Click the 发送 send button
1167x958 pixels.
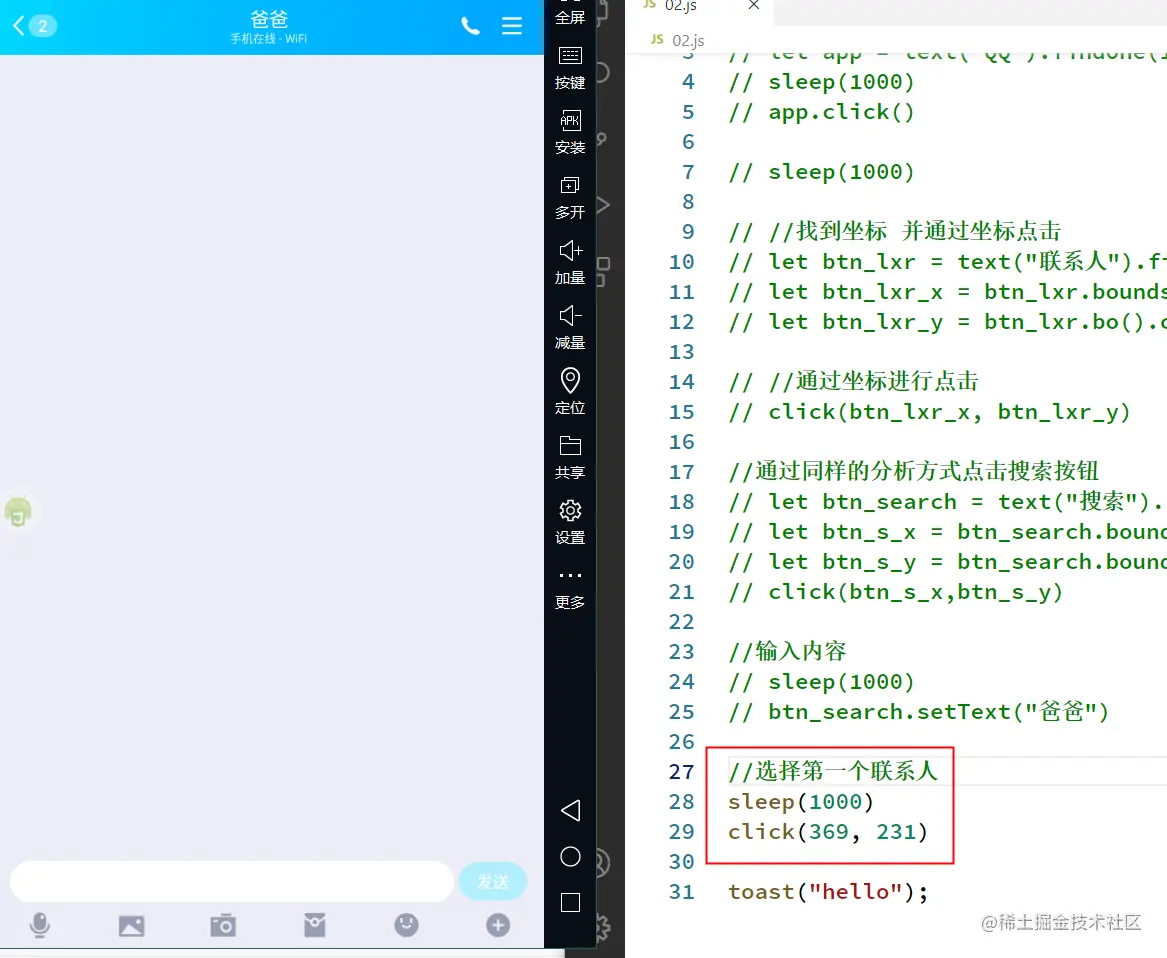tap(493, 882)
